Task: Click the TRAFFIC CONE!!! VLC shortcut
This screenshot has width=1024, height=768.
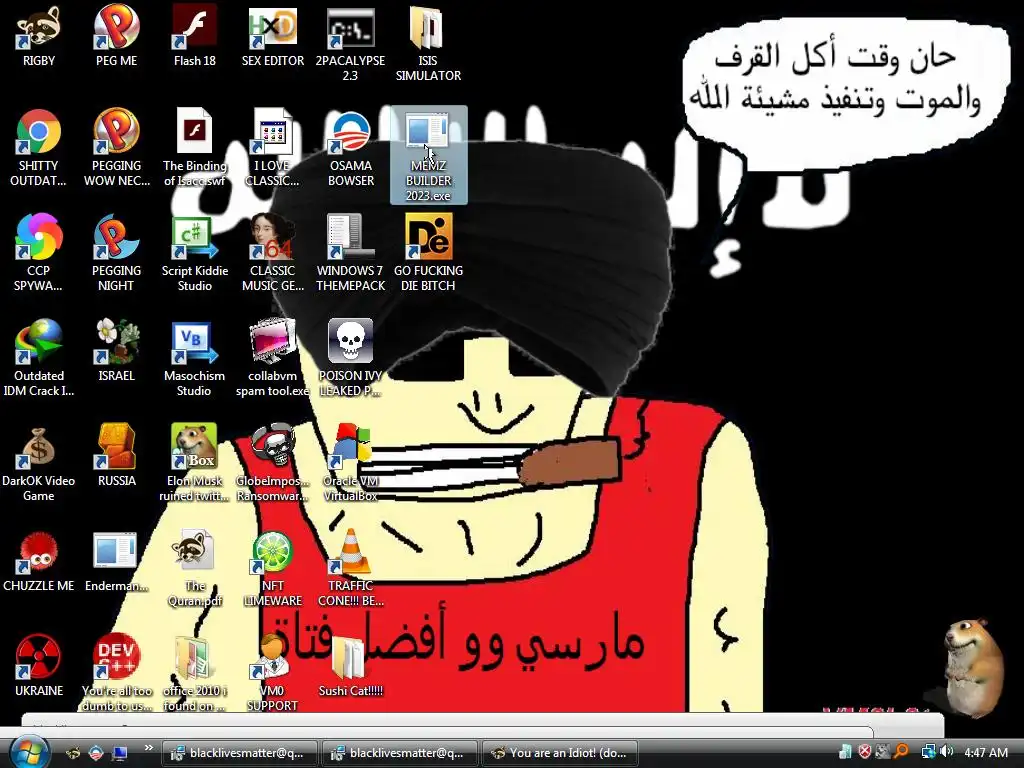Action: point(350,569)
